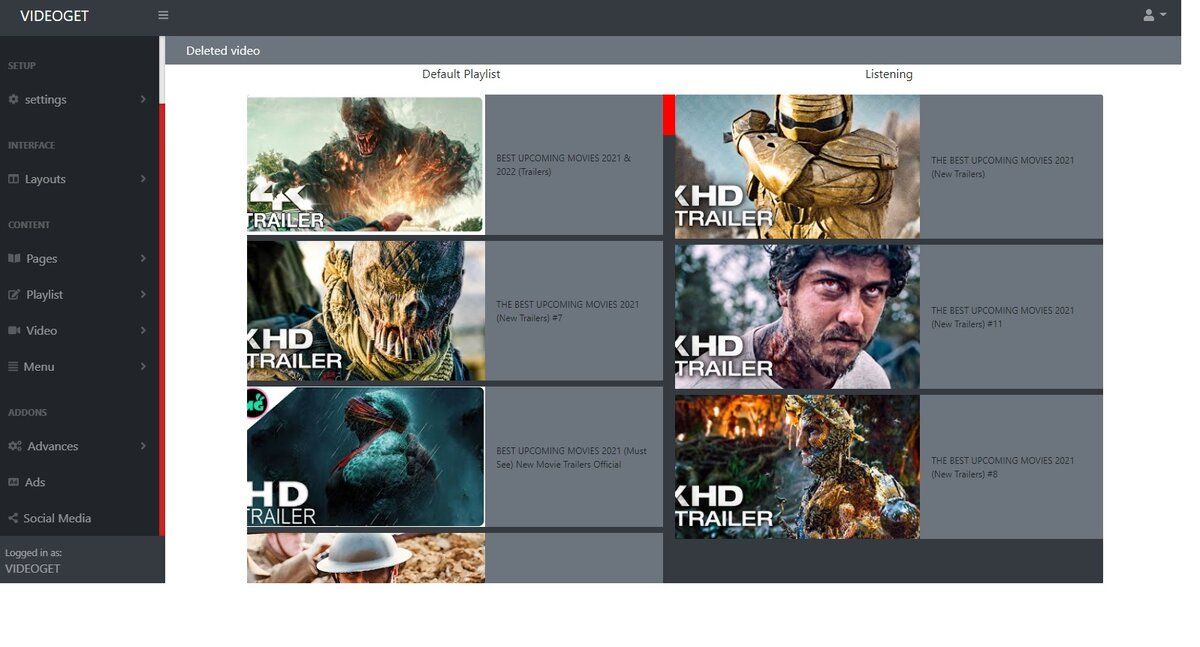Click the Deleted video notification bar
Image resolution: width=1200 pixels, height=647 pixels.
click(673, 50)
